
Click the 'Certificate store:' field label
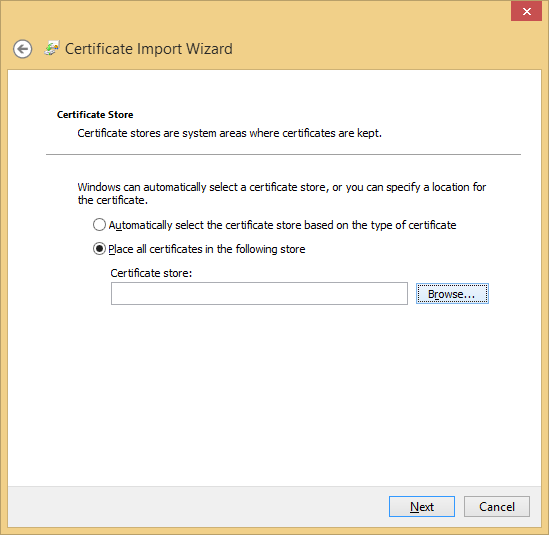[x=151, y=273]
